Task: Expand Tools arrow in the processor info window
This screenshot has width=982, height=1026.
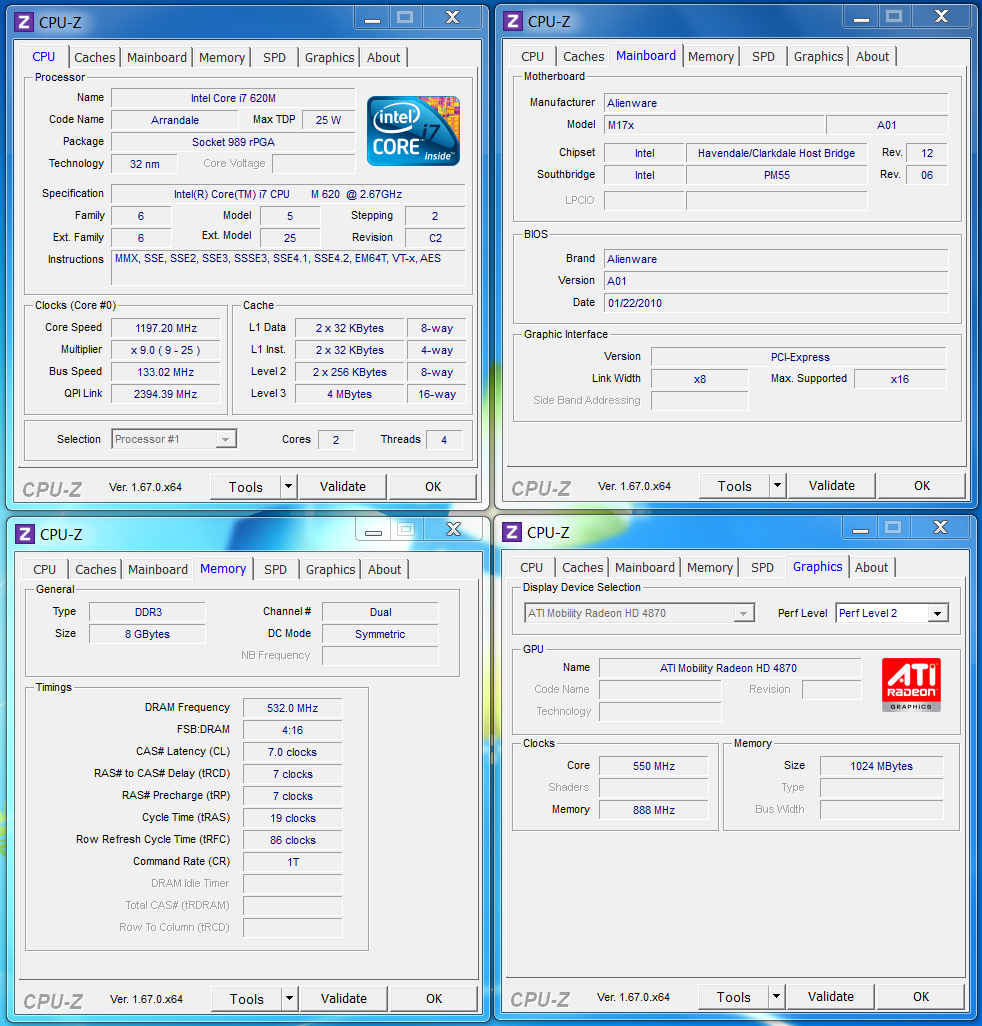Action: pos(288,487)
